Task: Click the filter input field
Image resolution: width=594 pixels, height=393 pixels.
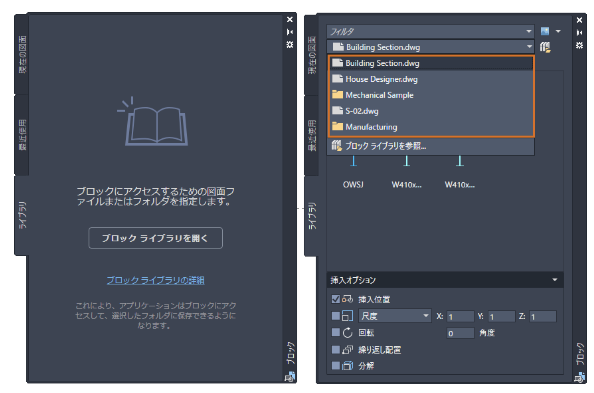Action: point(430,31)
